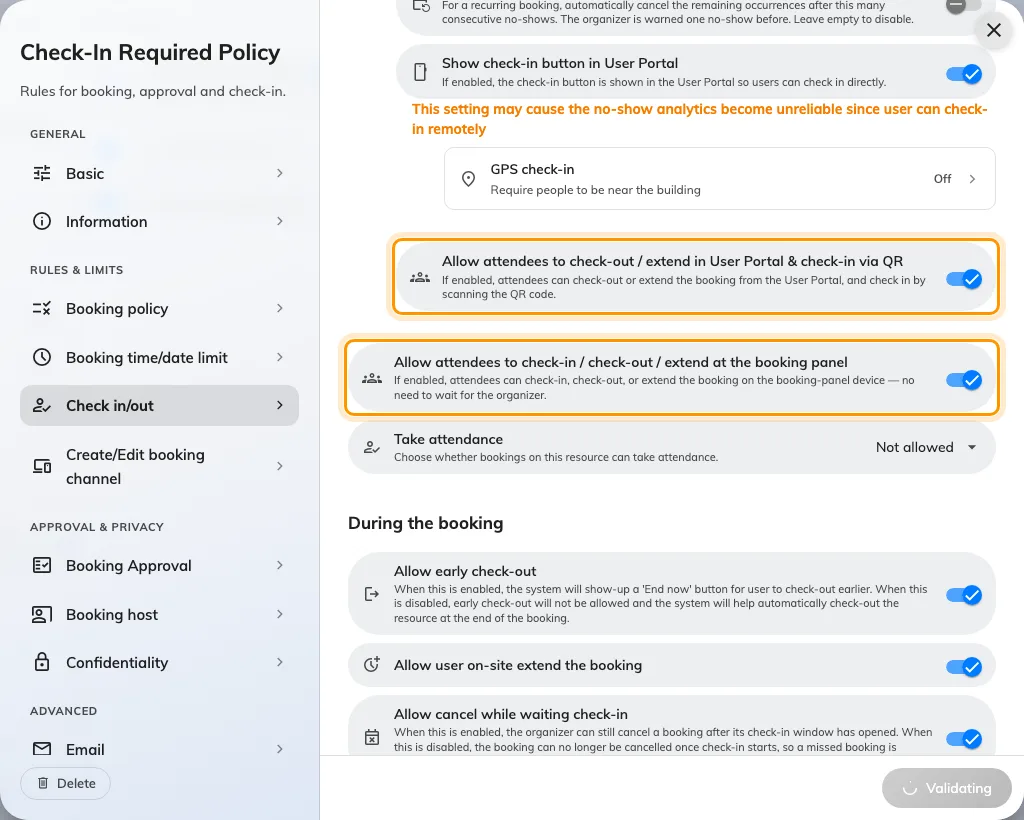Click the GPS check-in location pin icon
Screen dimensions: 1024x820
(468, 178)
